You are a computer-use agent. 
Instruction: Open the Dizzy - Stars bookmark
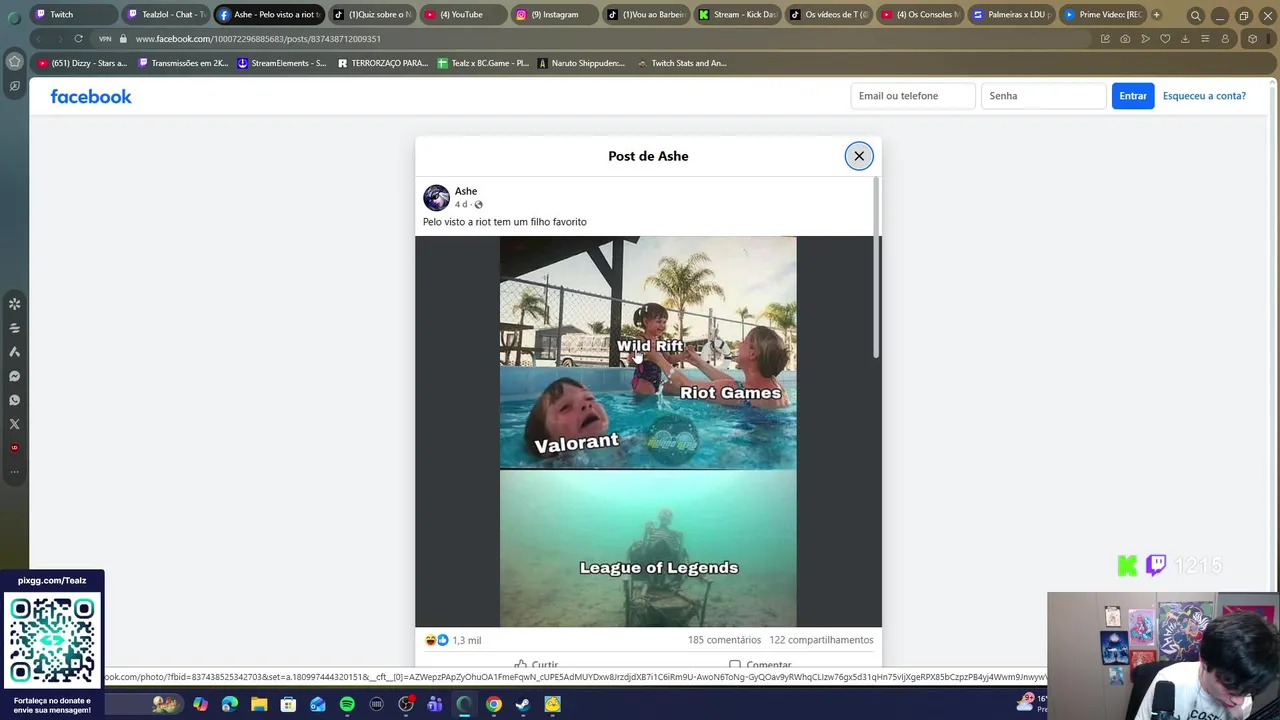tap(82, 63)
